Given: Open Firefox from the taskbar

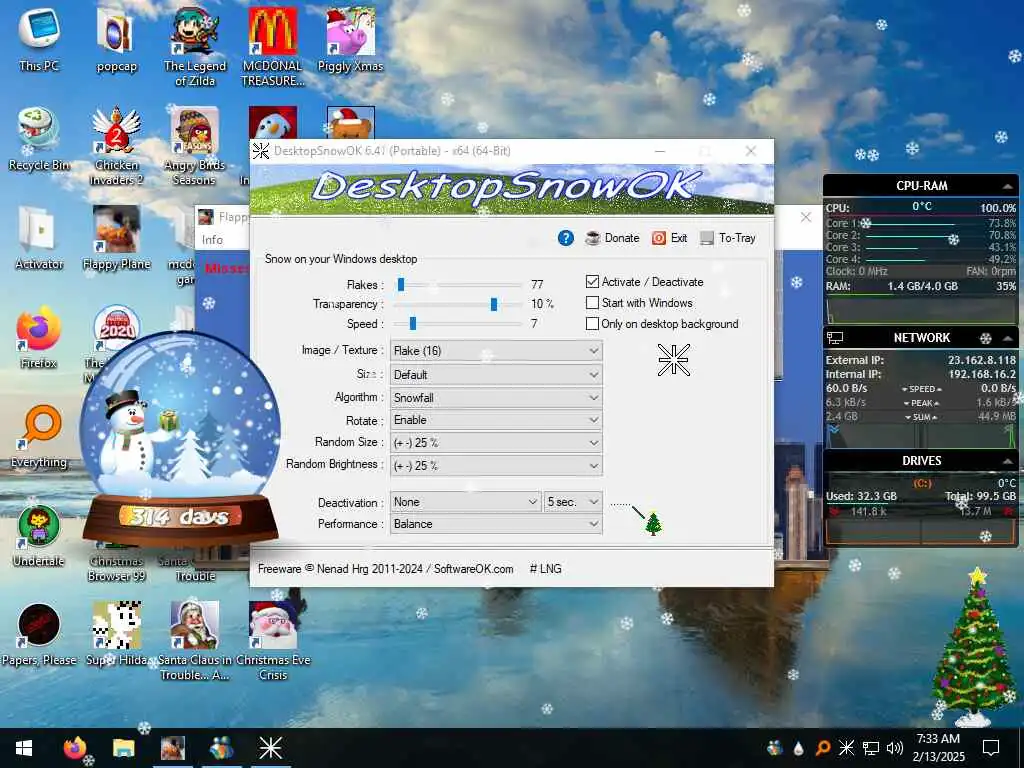Looking at the screenshot, I should 74,748.
